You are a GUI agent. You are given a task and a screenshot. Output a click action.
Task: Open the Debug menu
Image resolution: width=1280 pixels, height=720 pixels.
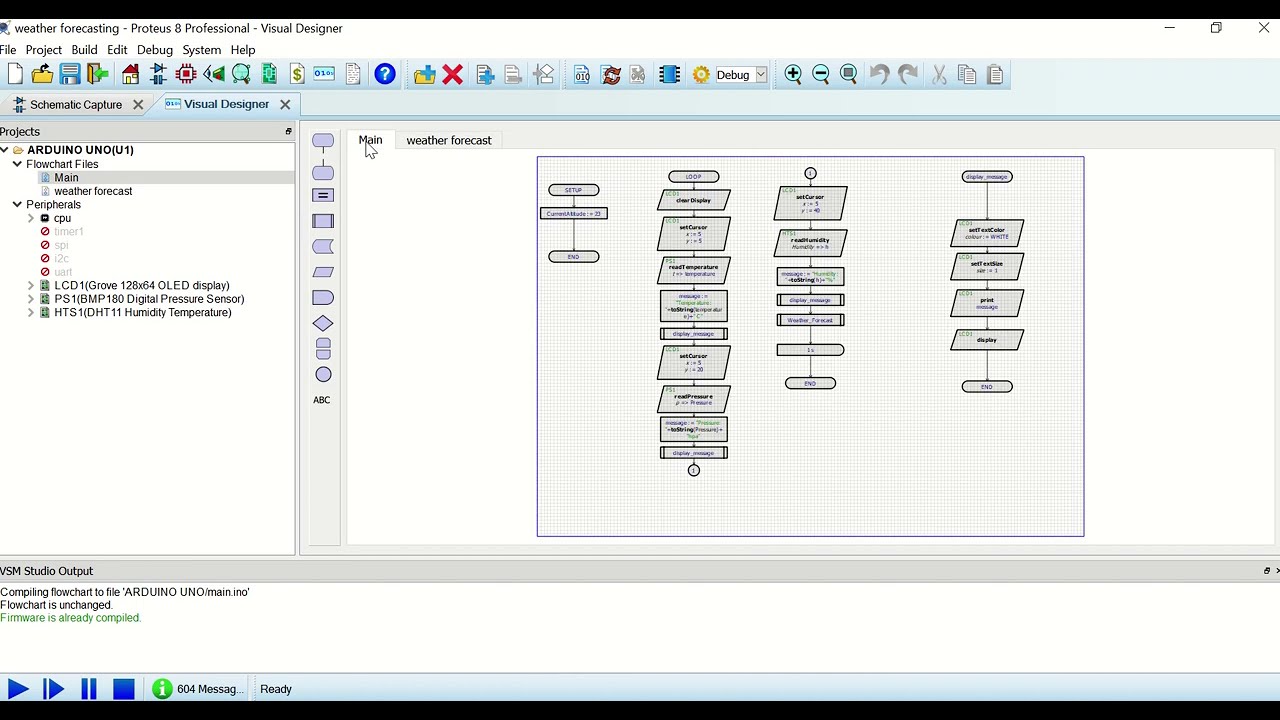point(155,50)
